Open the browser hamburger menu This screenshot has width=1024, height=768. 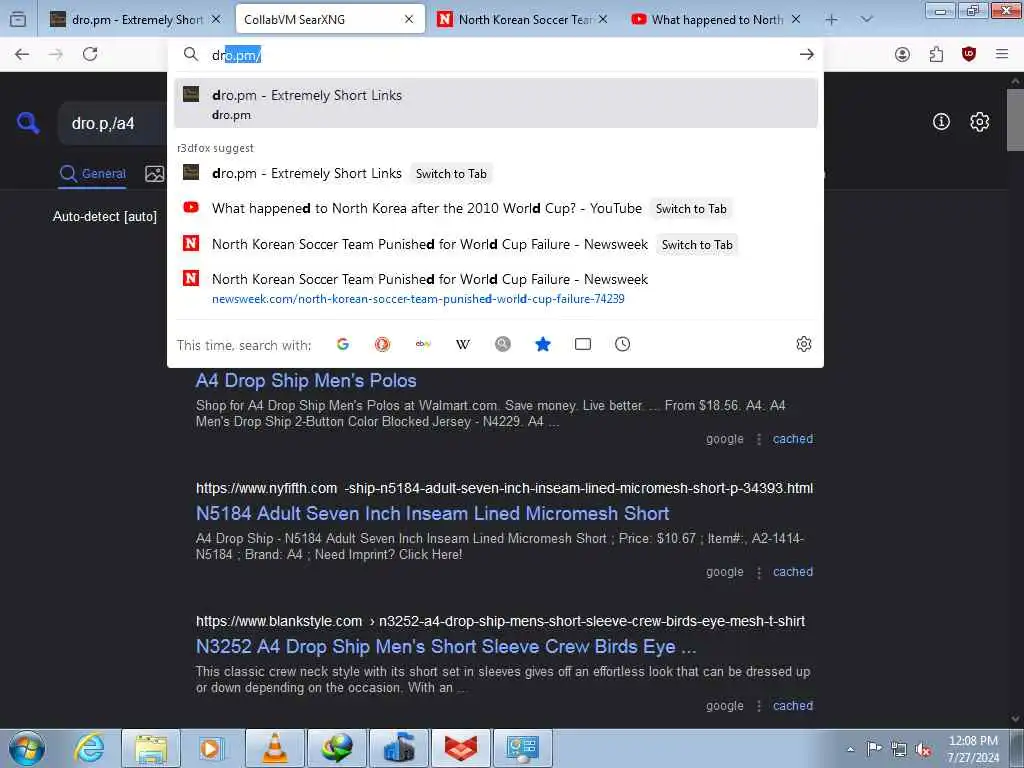coord(1002,54)
